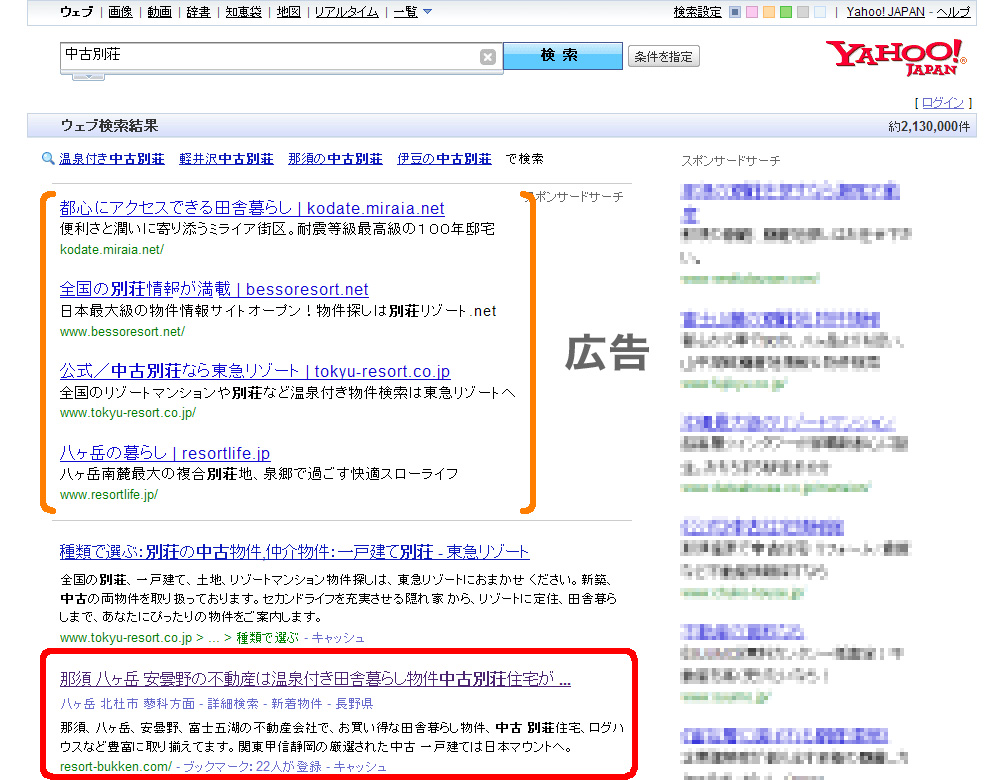Viewport: 1000px width, 780px height.
Task: Search related term 那須の中古別荘
Action: coord(335,158)
